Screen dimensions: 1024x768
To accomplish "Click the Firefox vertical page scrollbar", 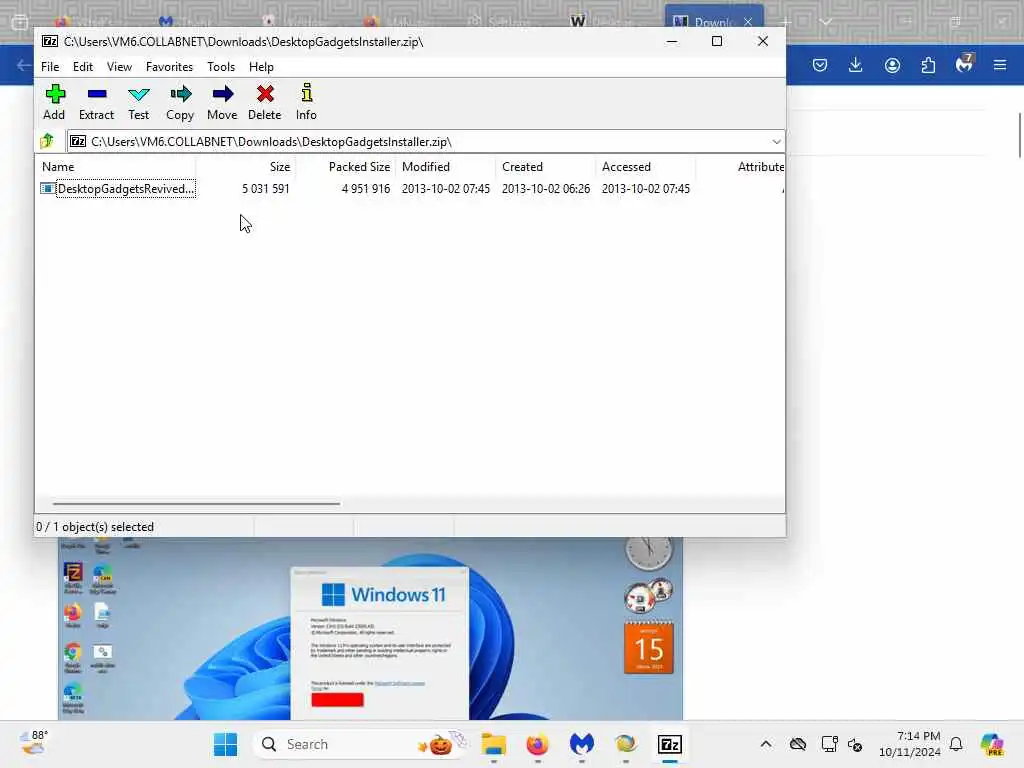I will tap(1020, 135).
